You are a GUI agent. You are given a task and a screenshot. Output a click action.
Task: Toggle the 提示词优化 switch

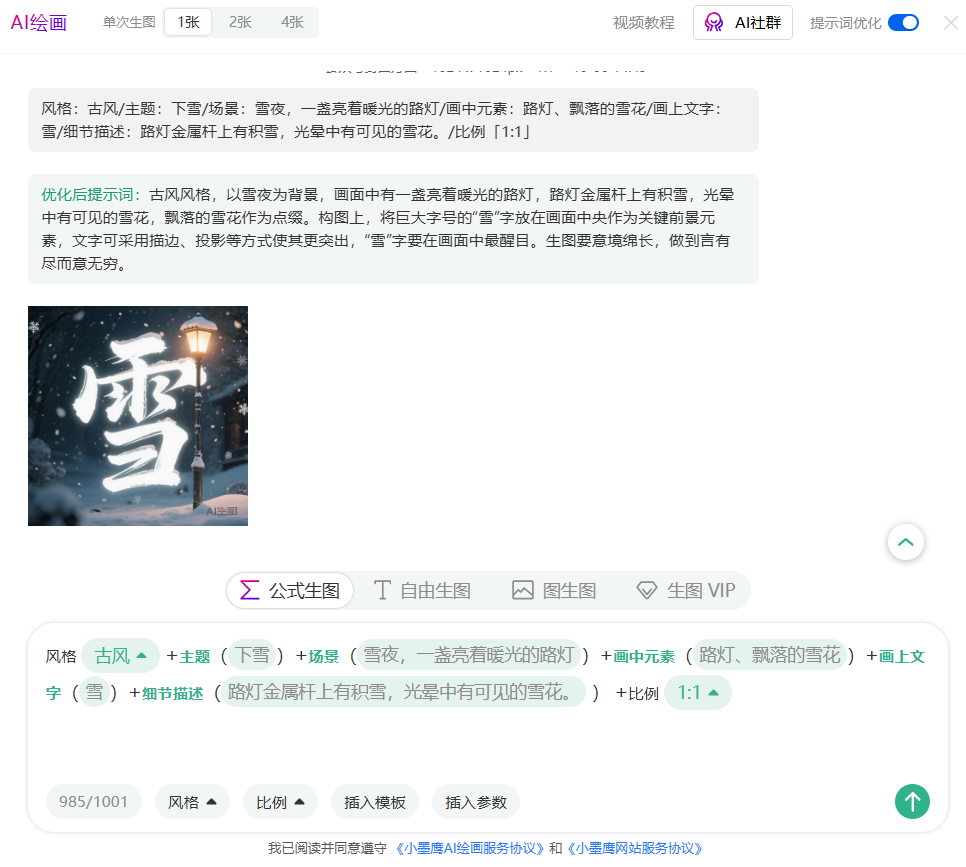click(903, 22)
